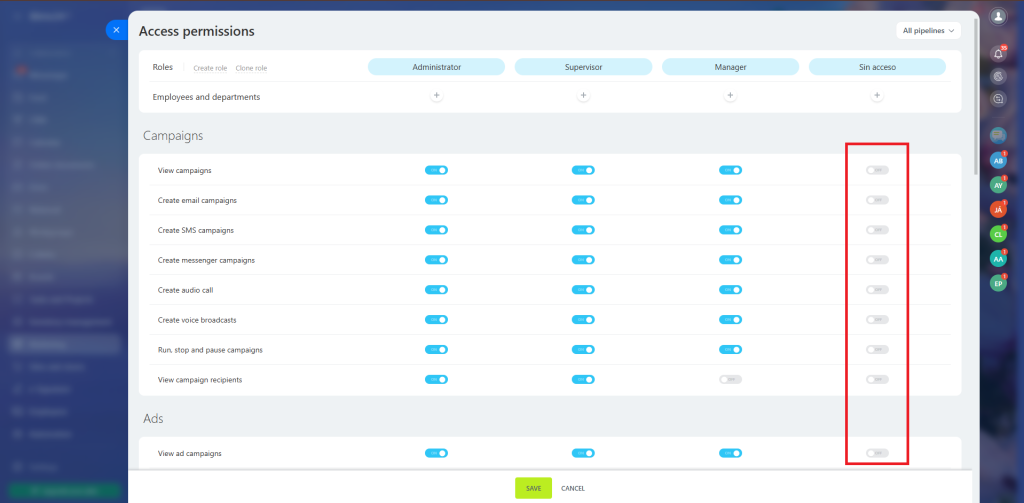Viewport: 1024px width, 503px height.
Task: Click the Create role link
Action: (210, 68)
